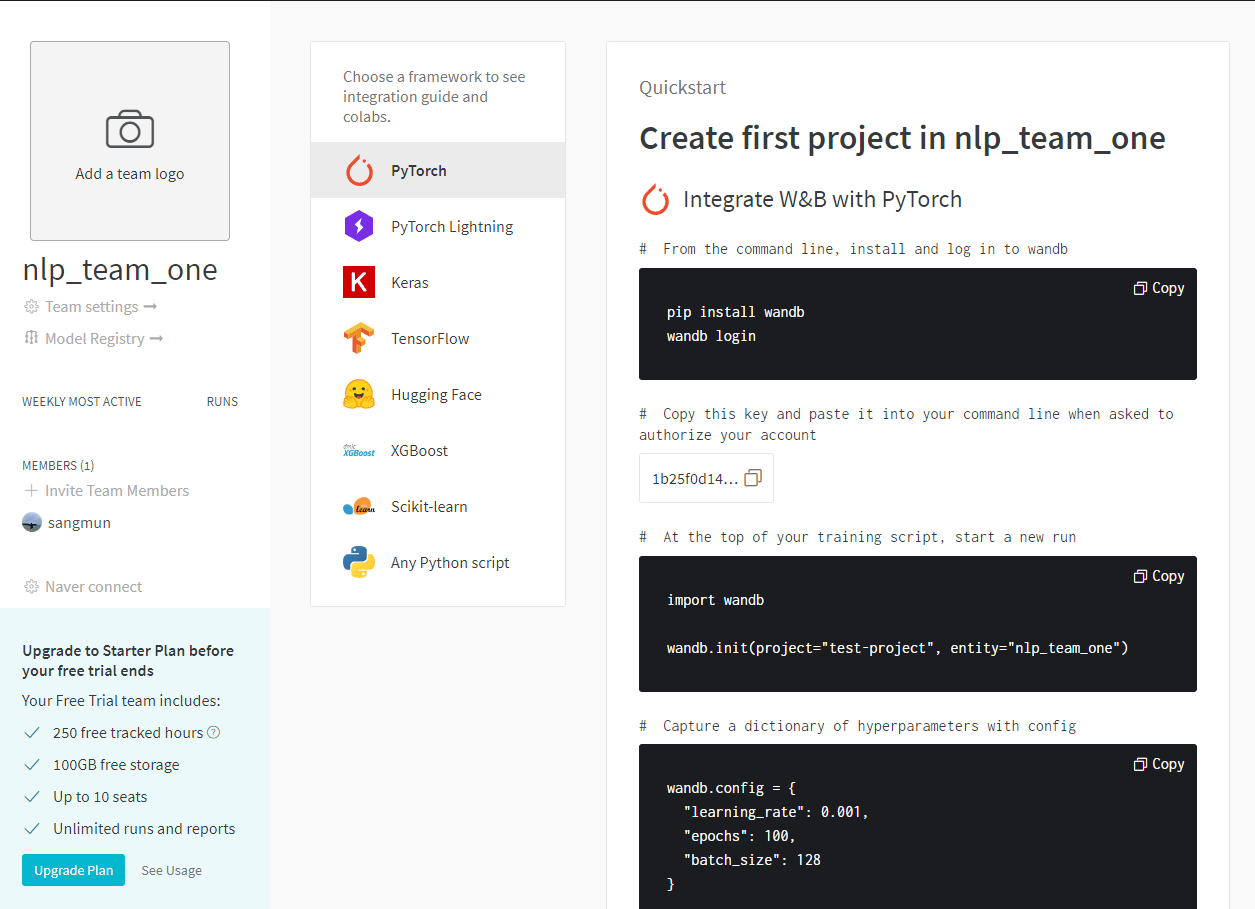The image size is (1255, 909).
Task: Click the red Keras K icon
Action: (x=359, y=283)
